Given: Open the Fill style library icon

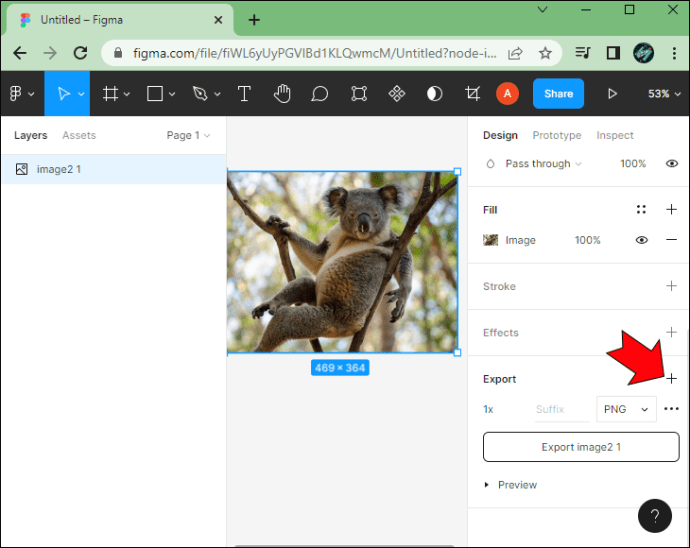Looking at the screenshot, I should coord(641,210).
